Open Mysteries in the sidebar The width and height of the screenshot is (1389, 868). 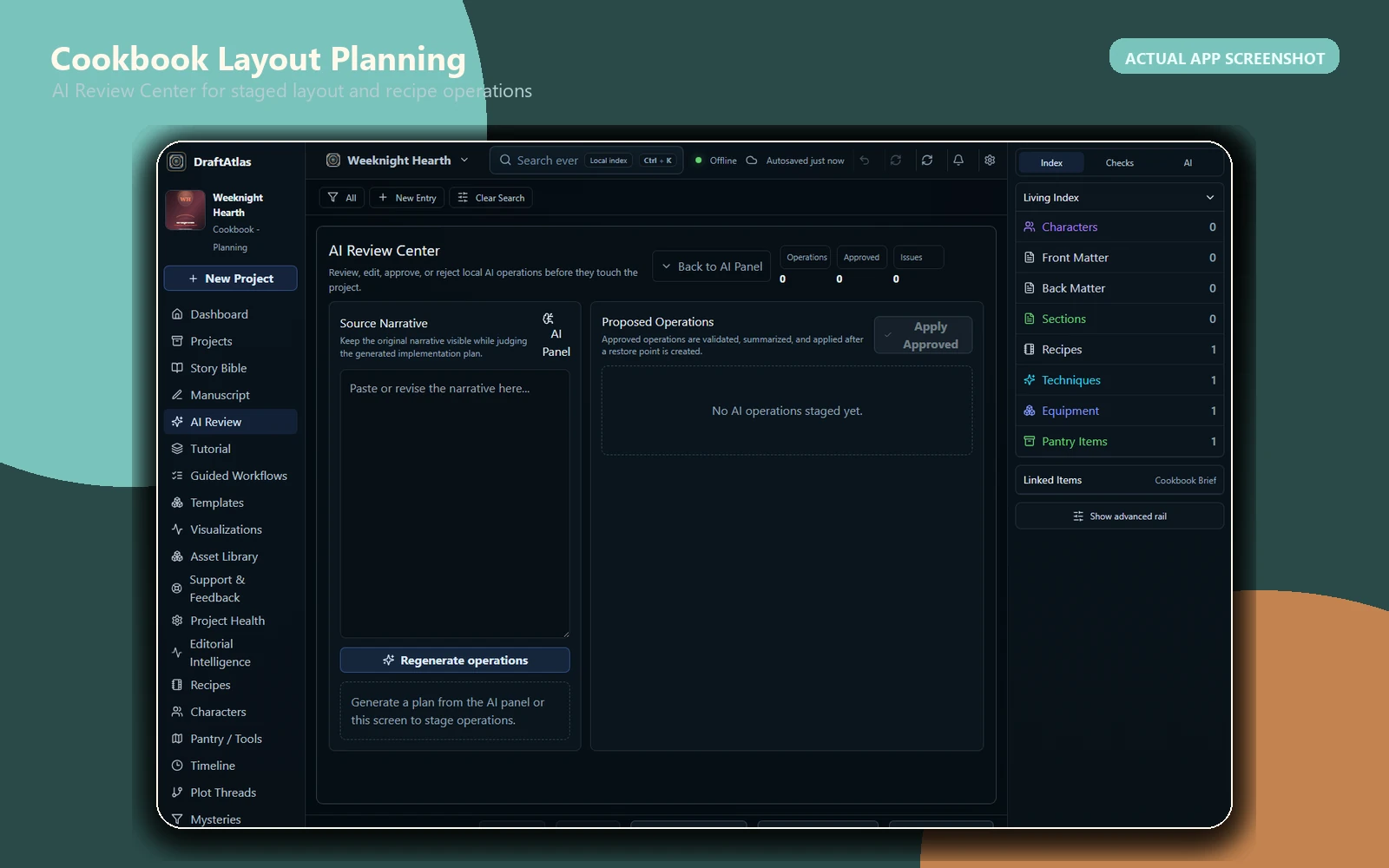point(230,819)
